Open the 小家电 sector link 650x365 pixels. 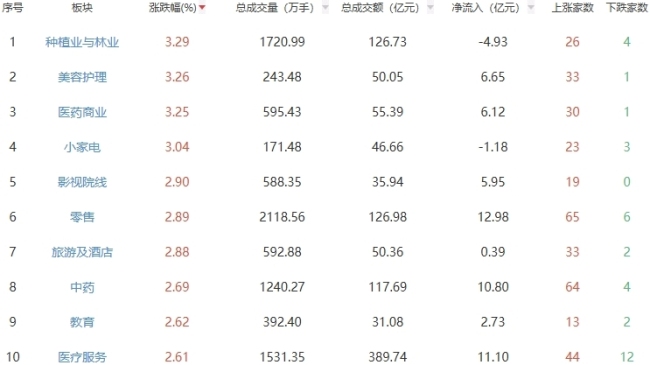[82, 147]
